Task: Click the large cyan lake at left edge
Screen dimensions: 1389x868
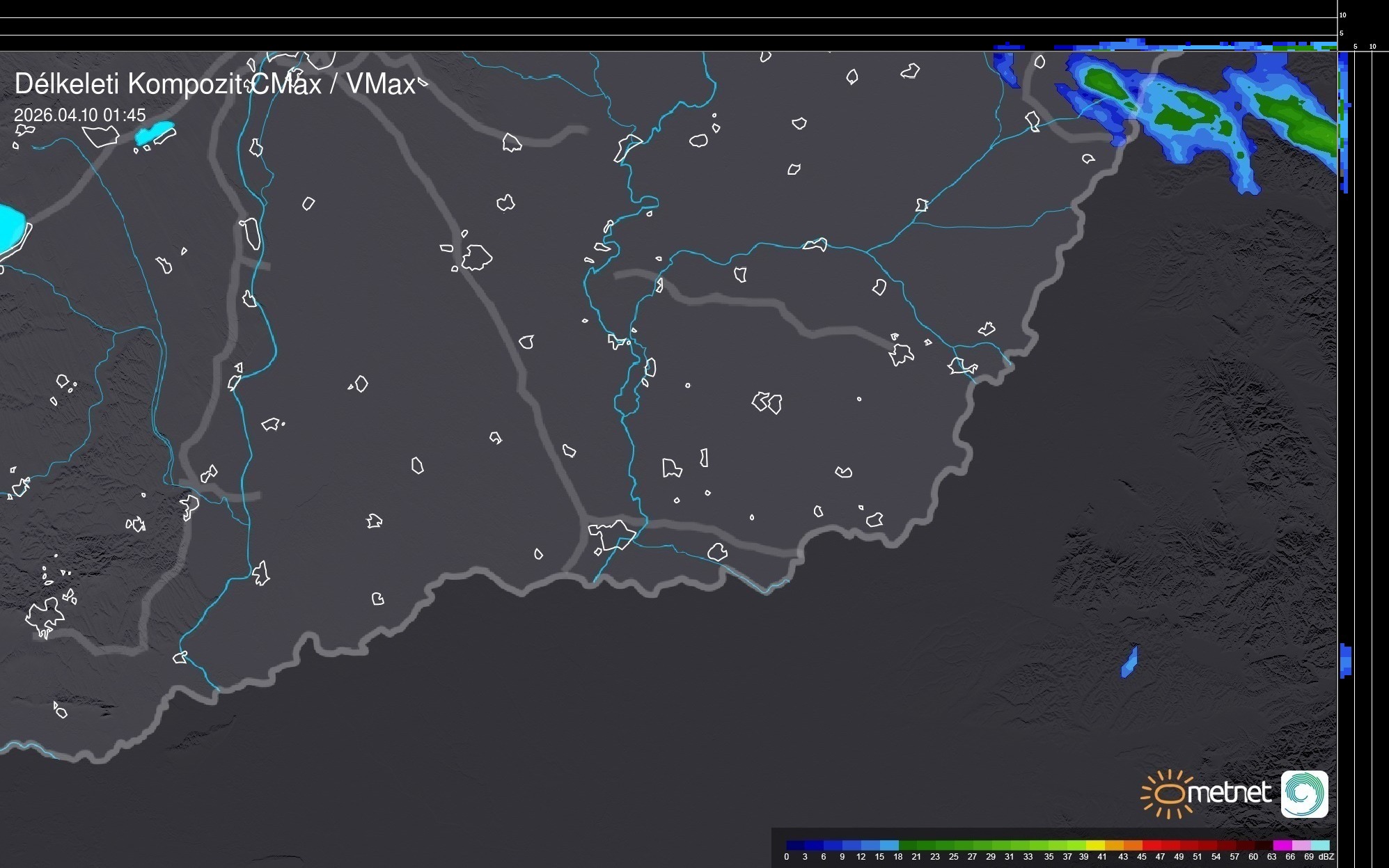Action: pyautogui.click(x=10, y=228)
